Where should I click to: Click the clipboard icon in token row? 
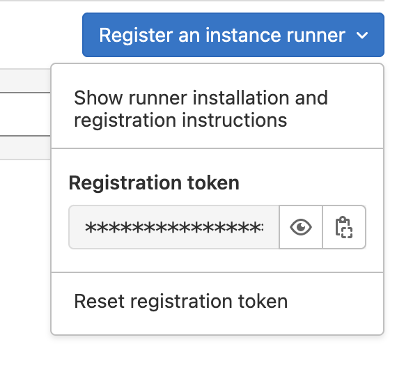[x=344, y=227]
